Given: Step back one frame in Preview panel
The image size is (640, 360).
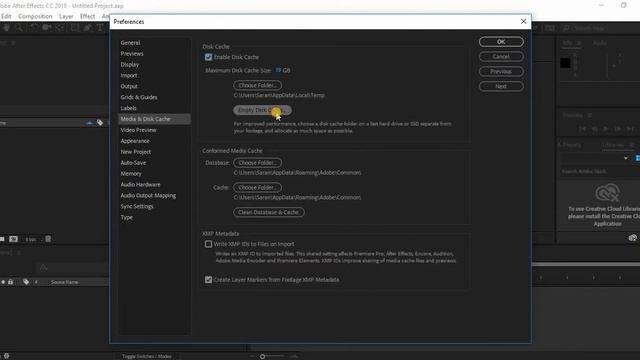Looking at the screenshot, I should [x=594, y=129].
